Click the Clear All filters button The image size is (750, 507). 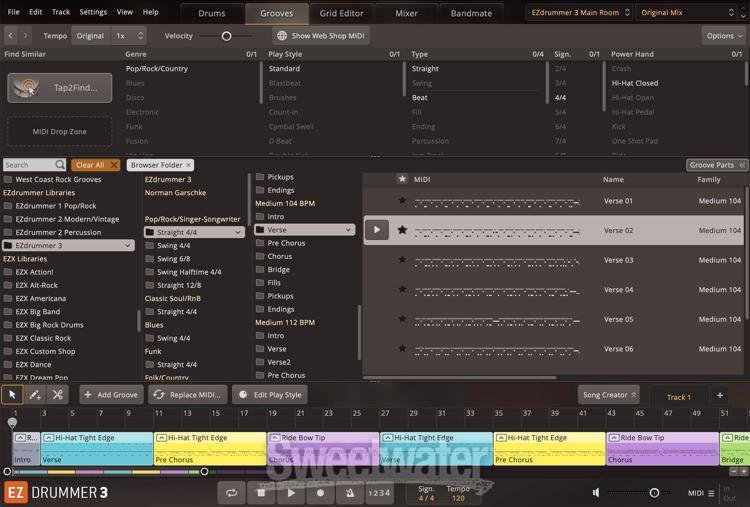pos(96,165)
